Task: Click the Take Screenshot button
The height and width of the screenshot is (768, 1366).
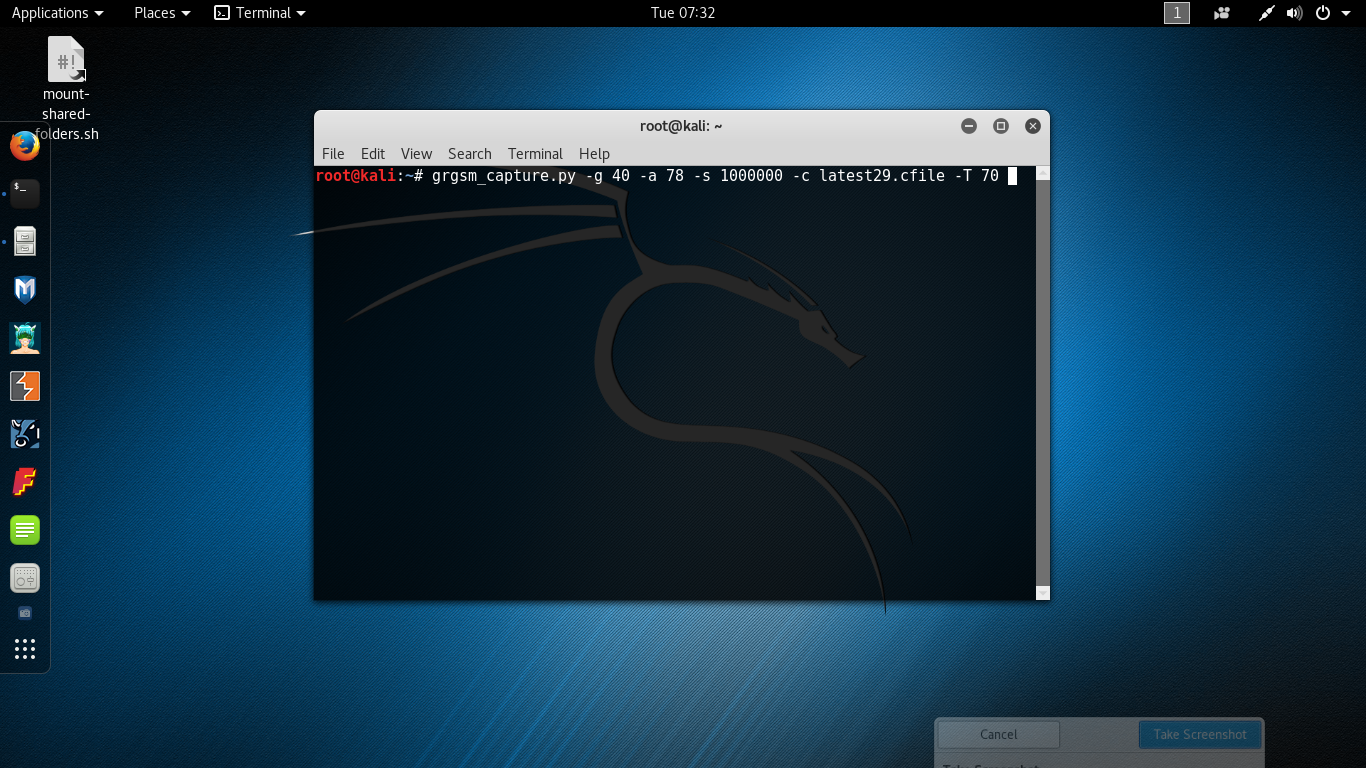Action: click(x=1199, y=735)
